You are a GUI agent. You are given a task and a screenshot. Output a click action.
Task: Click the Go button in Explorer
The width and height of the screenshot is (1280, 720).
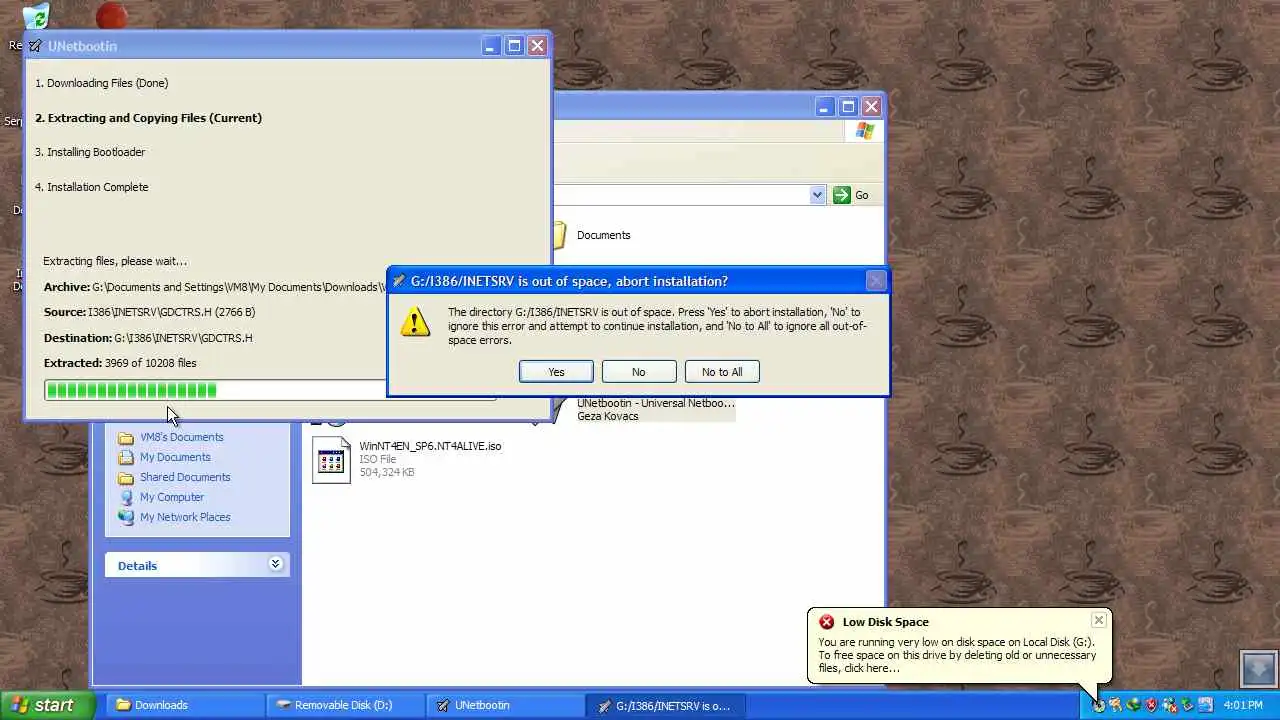pos(851,195)
